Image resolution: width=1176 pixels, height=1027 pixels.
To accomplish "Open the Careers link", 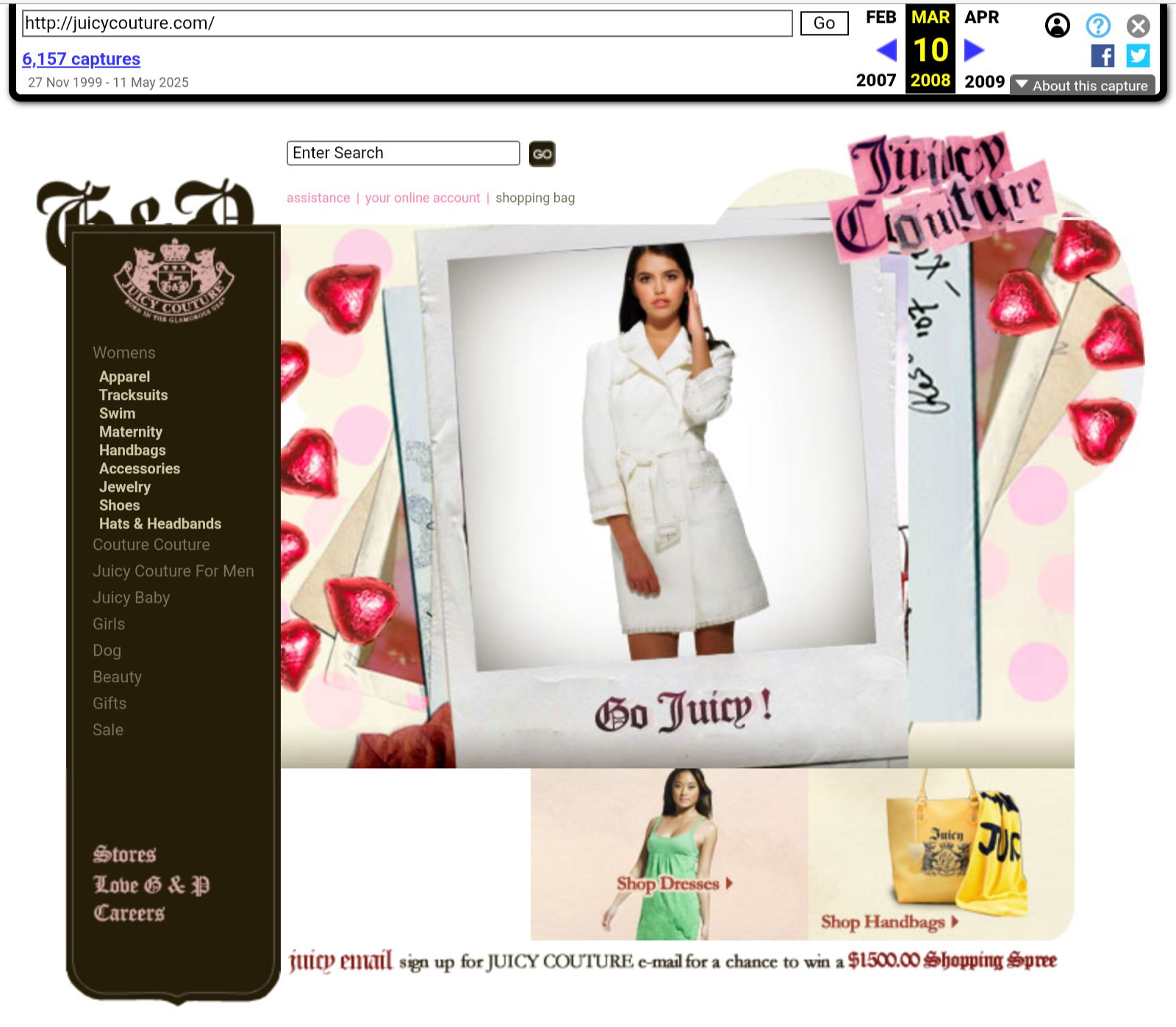I will click(129, 913).
